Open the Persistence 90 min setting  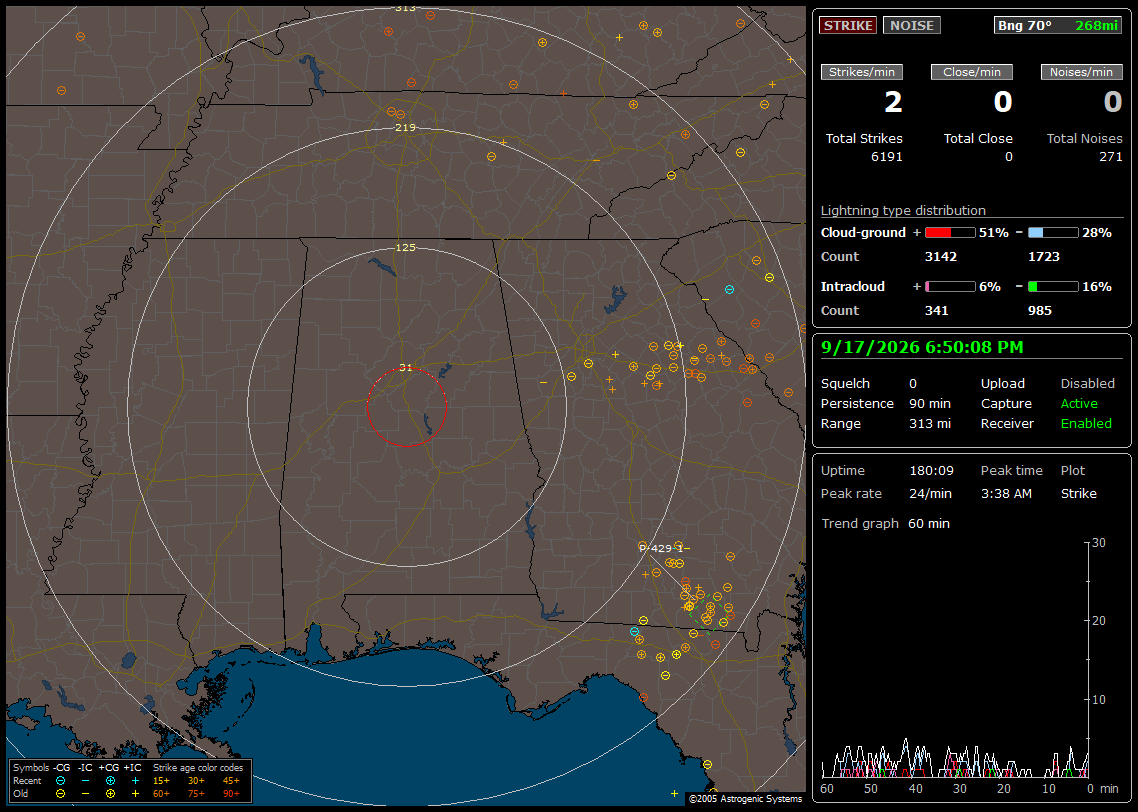(x=930, y=403)
